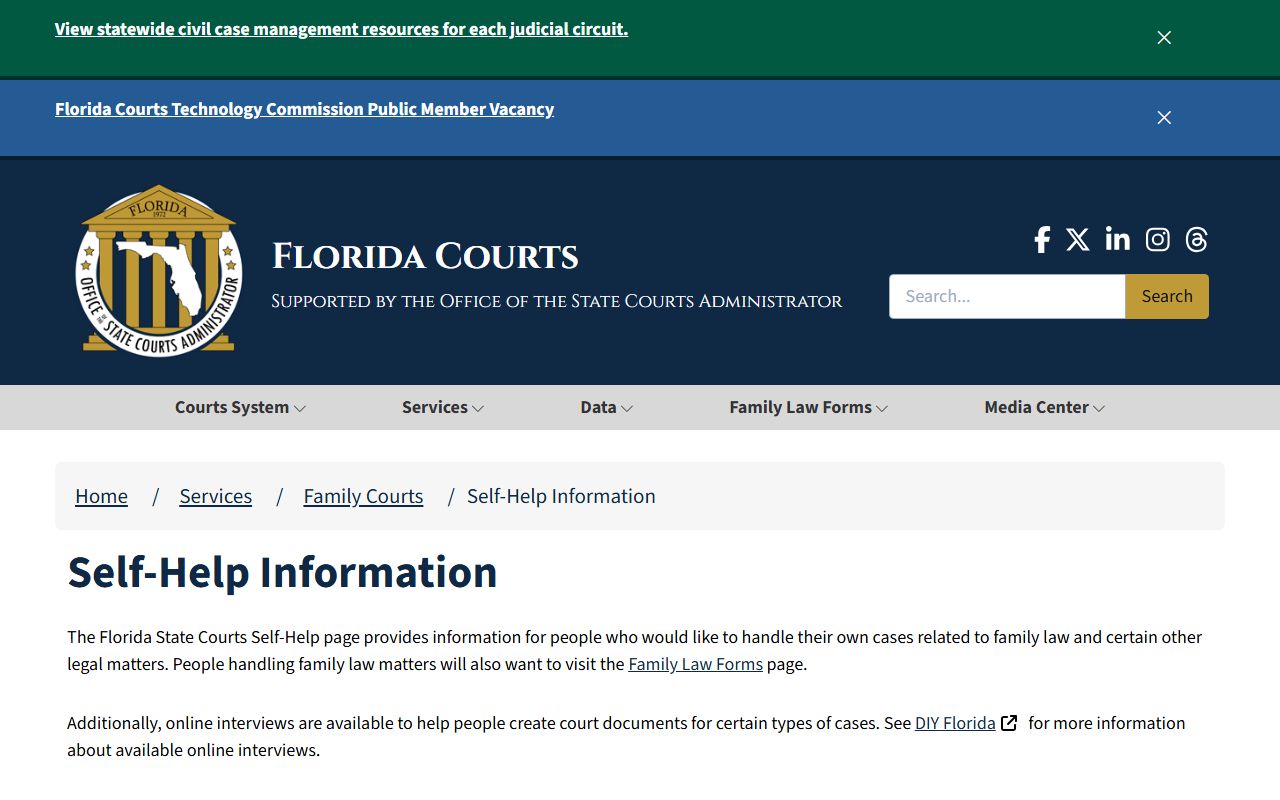Screen dimensions: 1280x800
Task: Go to Home in the breadcrumb
Action: point(102,496)
